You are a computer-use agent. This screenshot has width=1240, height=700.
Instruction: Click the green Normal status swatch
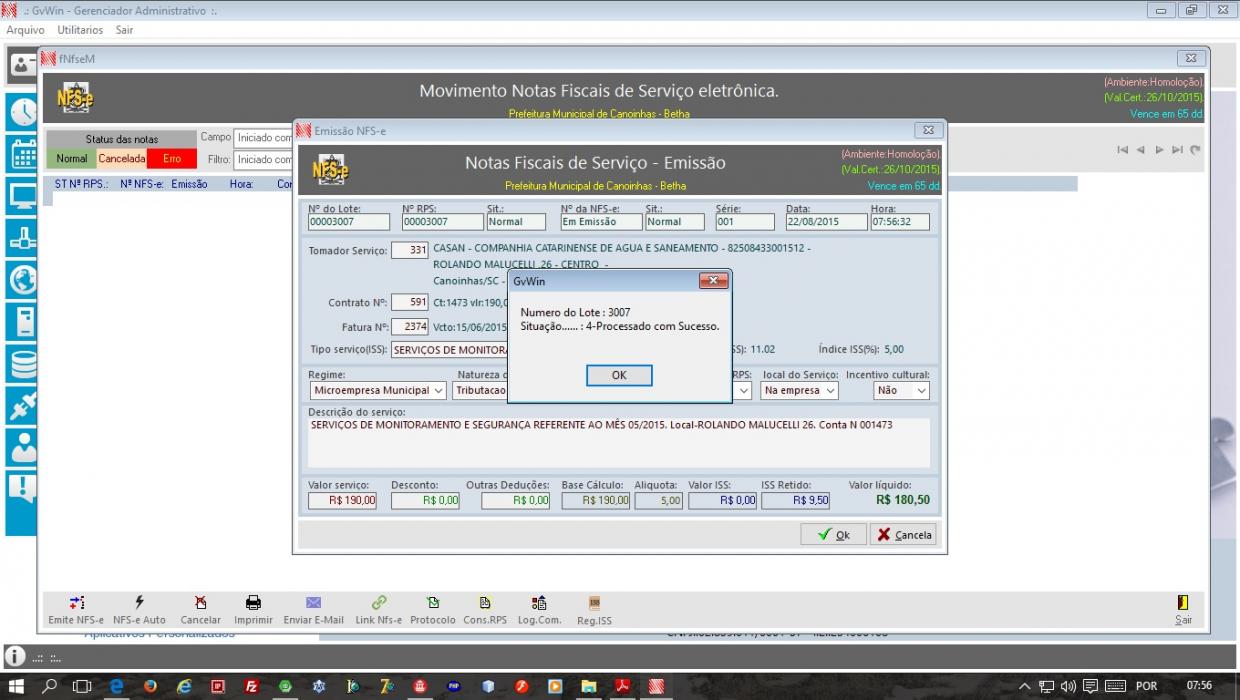click(x=71, y=159)
